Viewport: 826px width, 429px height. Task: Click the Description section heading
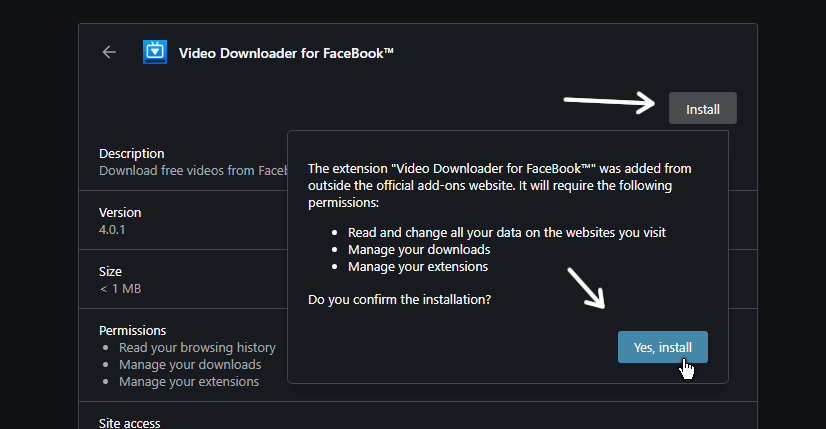(x=132, y=154)
